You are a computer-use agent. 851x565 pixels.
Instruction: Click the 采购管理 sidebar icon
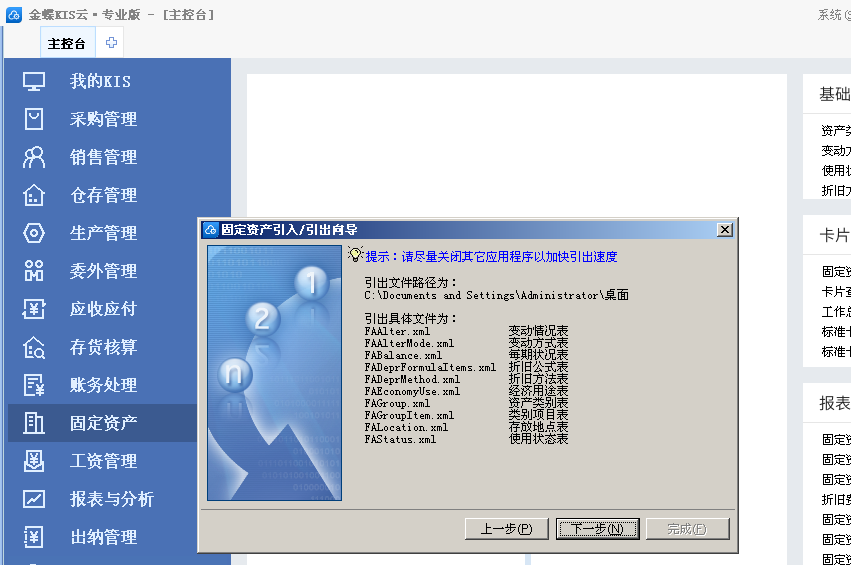point(34,119)
